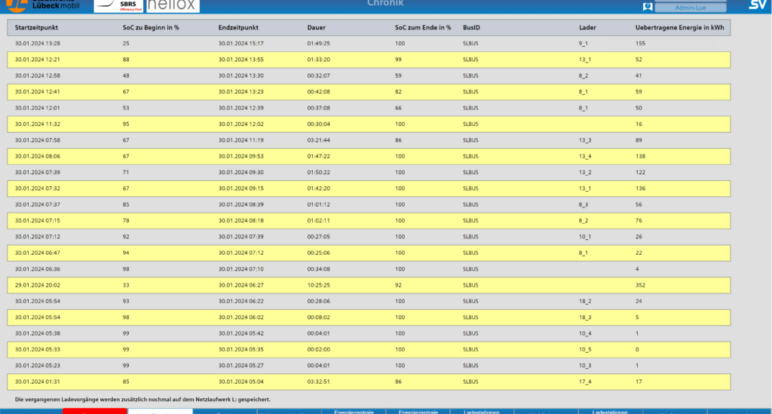This screenshot has height=414, width=772.
Task: Select the Admin user name field
Action: (x=691, y=7)
